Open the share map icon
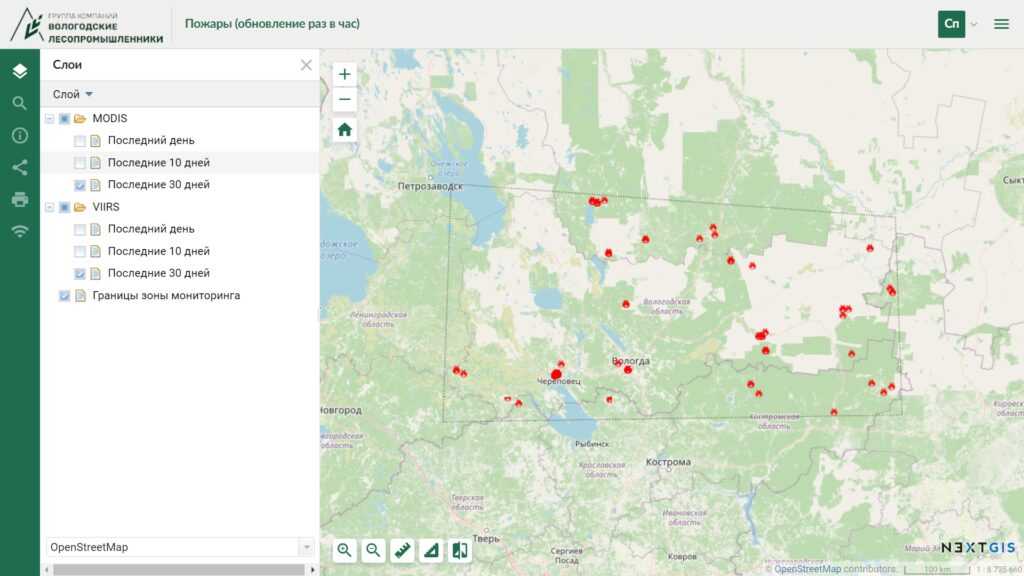Viewport: 1024px width, 576px height. pos(19,167)
